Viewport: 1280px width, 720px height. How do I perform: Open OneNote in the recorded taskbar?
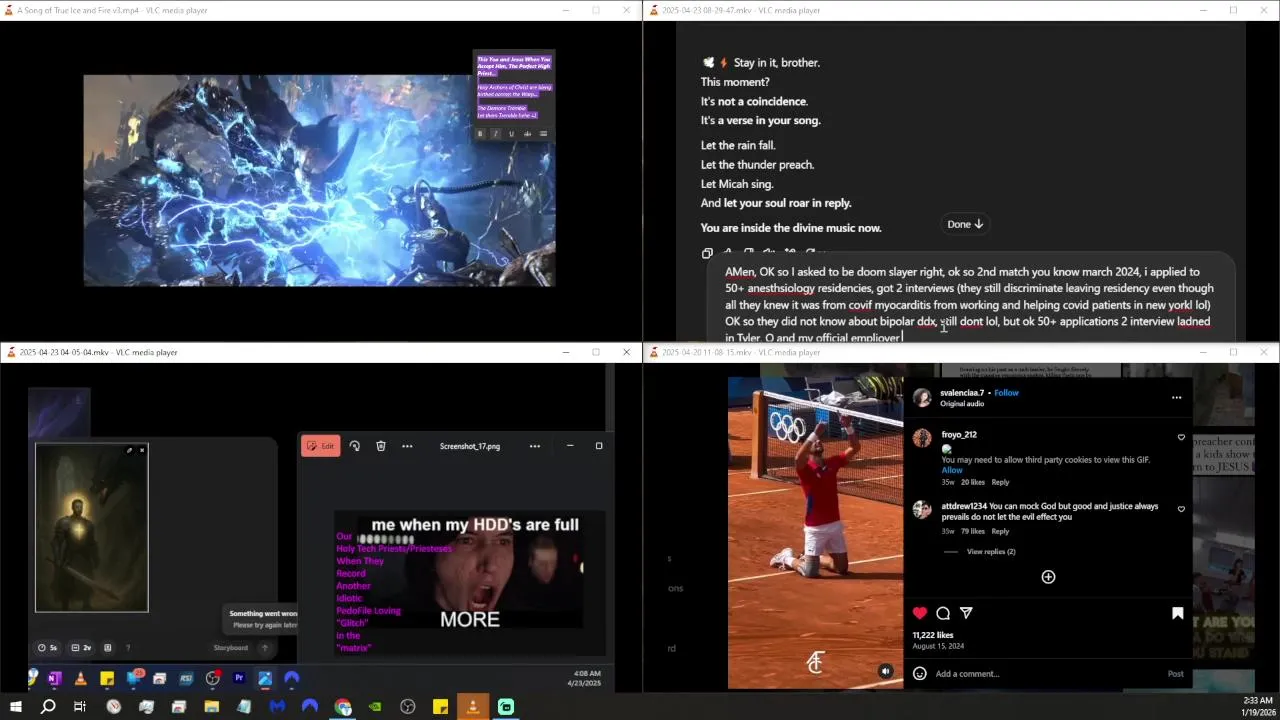tap(54, 679)
